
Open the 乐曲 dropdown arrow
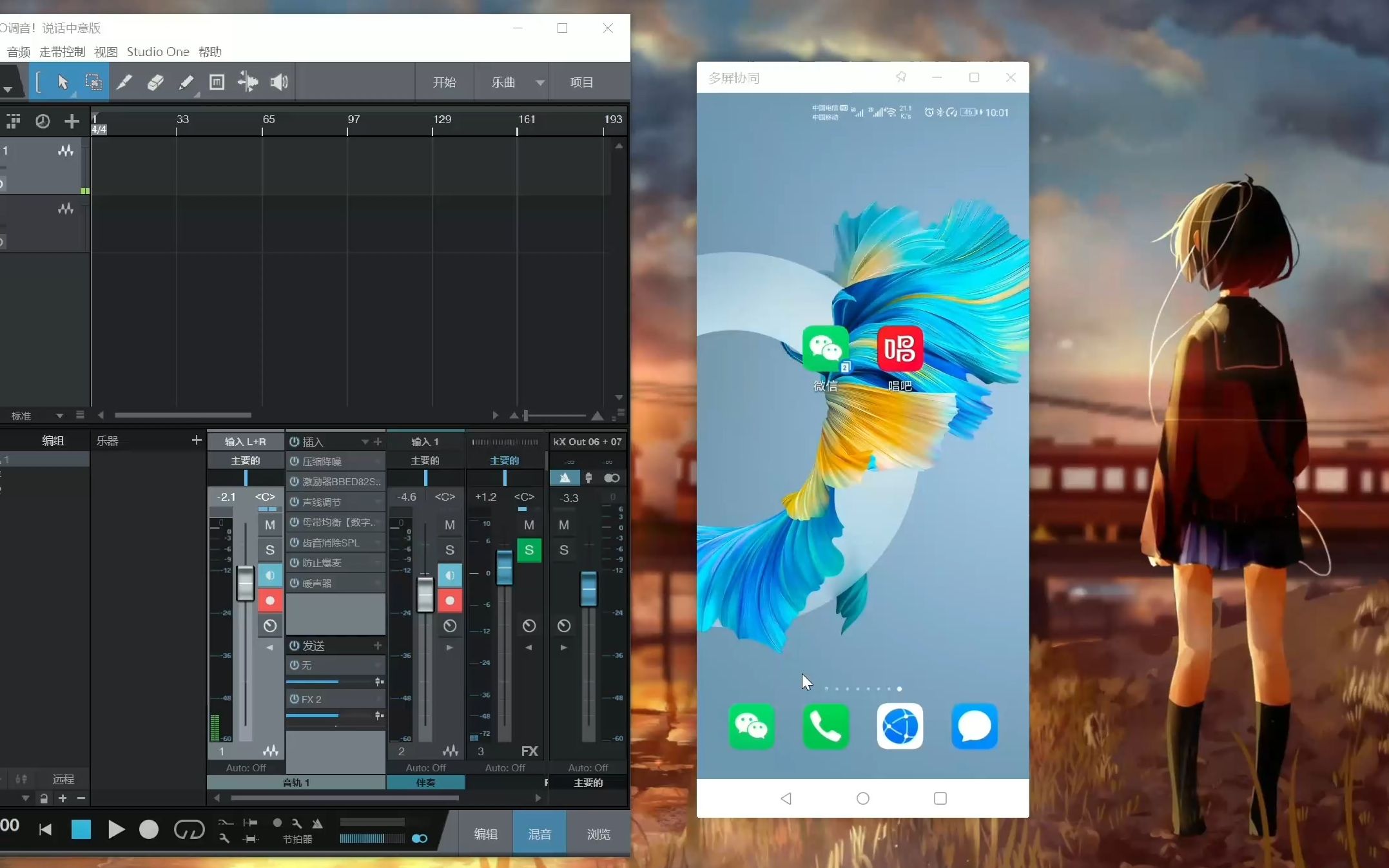540,82
